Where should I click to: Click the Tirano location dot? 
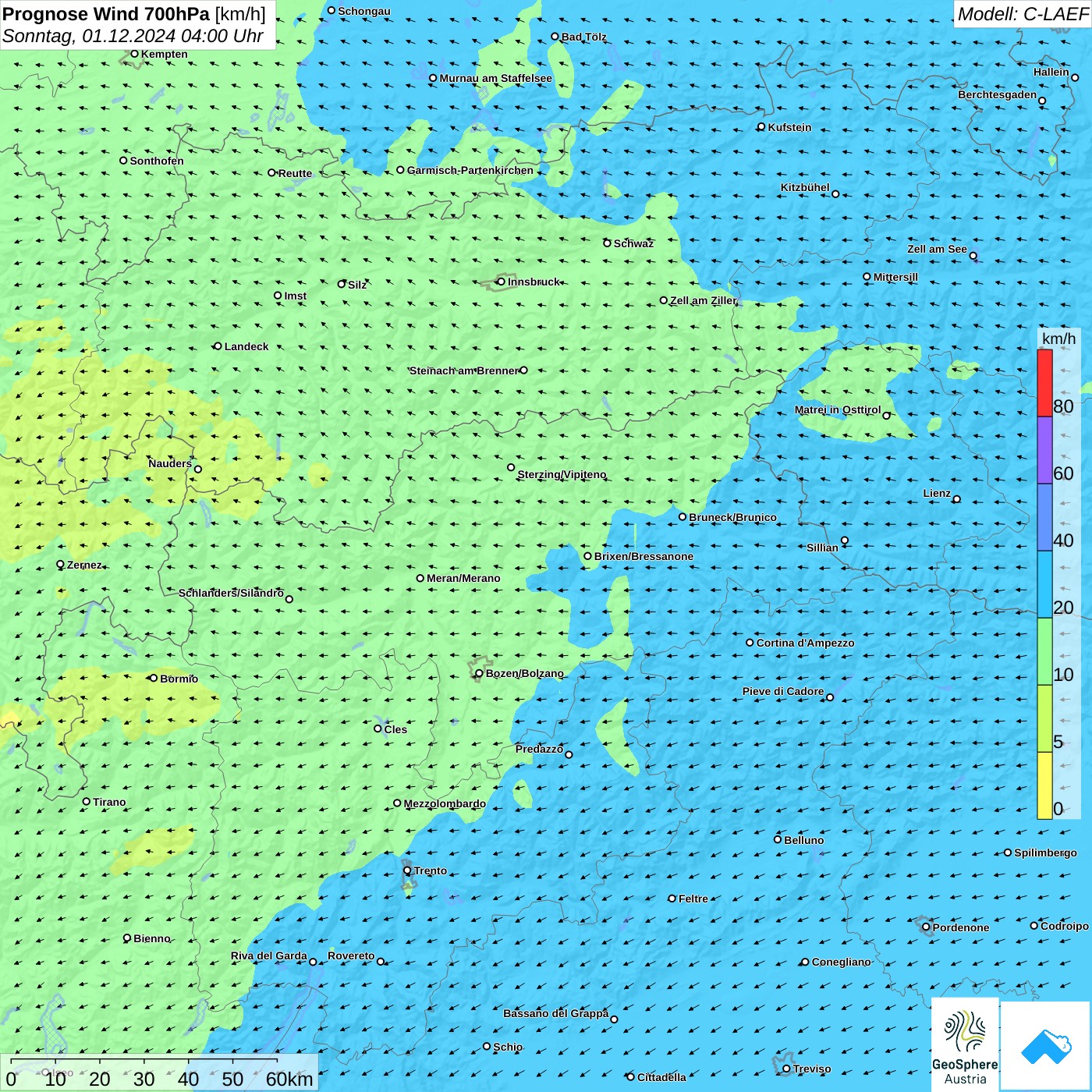pos(87,801)
